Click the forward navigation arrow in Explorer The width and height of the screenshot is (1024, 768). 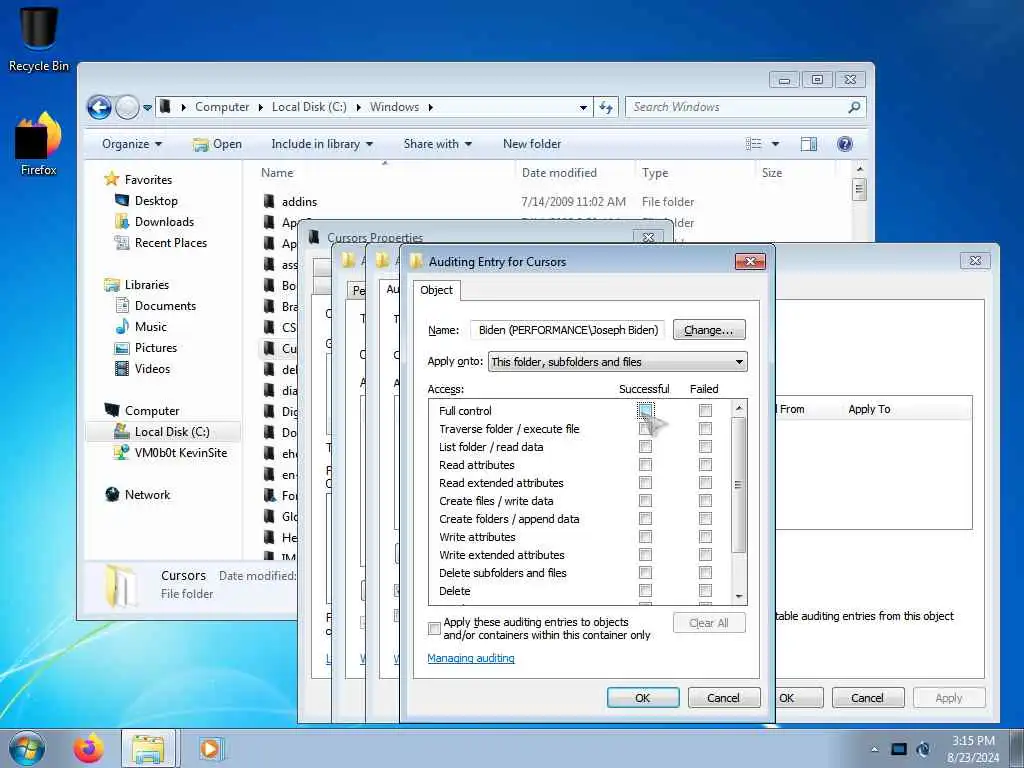[x=127, y=107]
